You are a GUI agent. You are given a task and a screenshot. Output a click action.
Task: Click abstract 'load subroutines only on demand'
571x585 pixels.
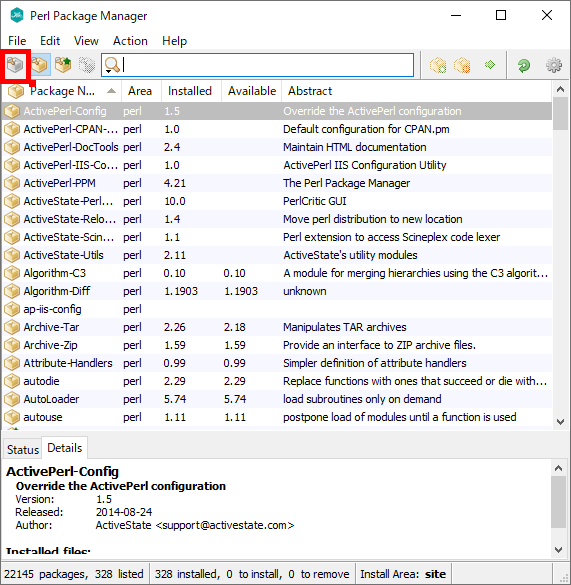(x=362, y=399)
